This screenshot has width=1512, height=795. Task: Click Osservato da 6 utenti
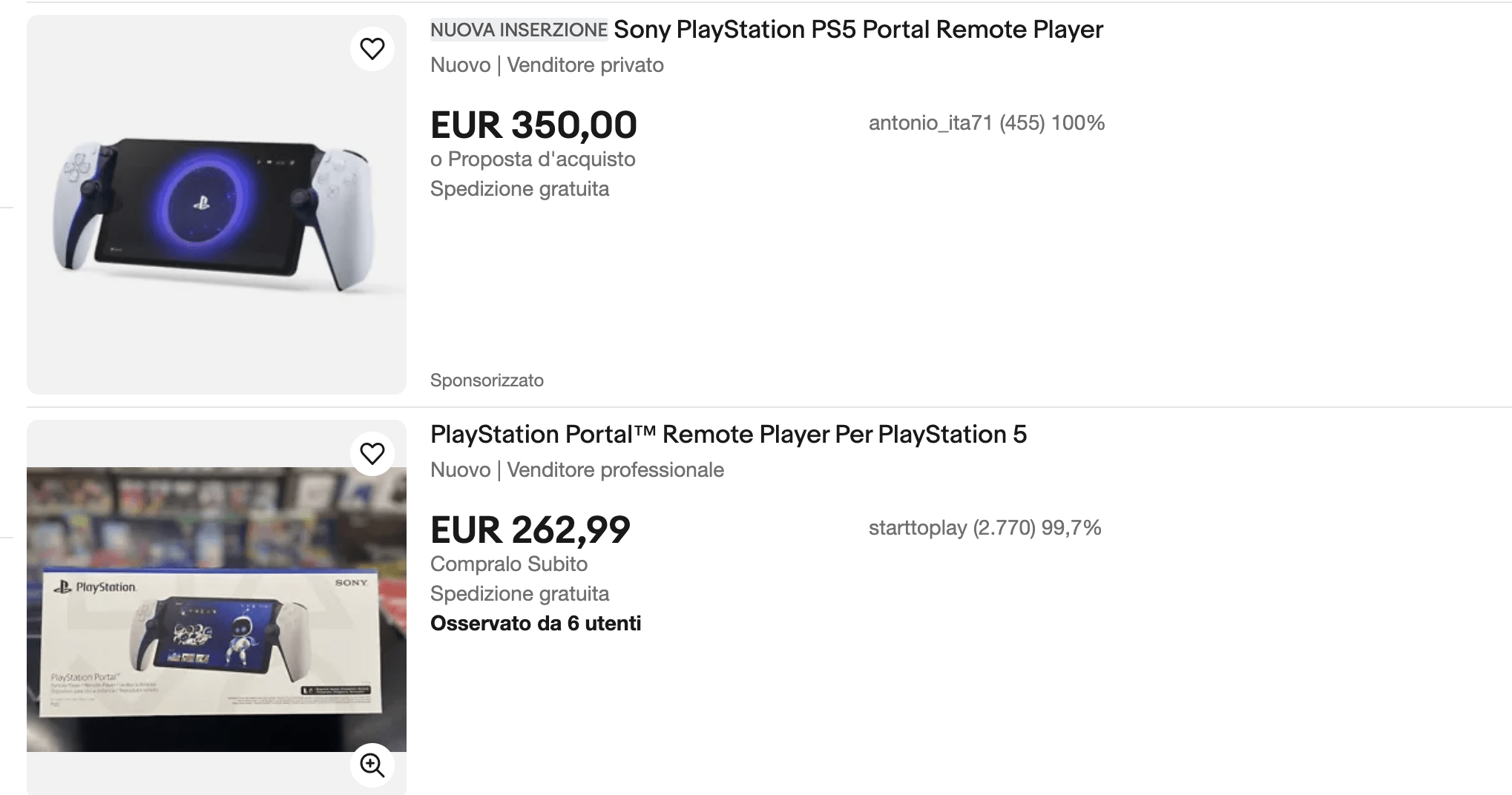pos(535,624)
